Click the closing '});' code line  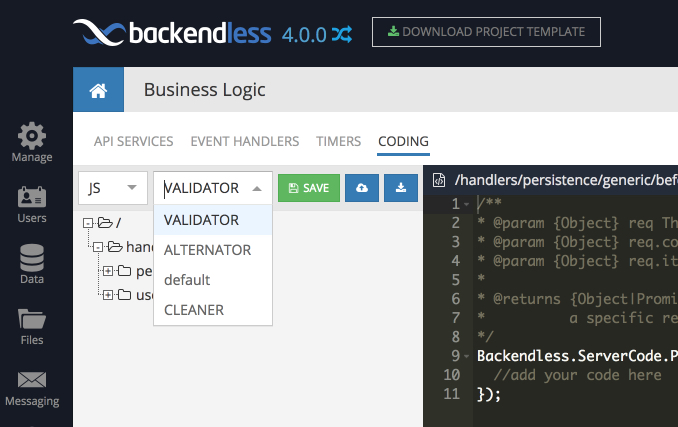coord(489,394)
